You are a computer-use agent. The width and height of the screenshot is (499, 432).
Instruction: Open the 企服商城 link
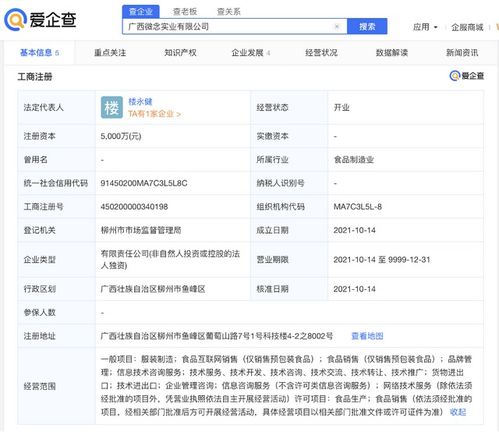click(467, 27)
